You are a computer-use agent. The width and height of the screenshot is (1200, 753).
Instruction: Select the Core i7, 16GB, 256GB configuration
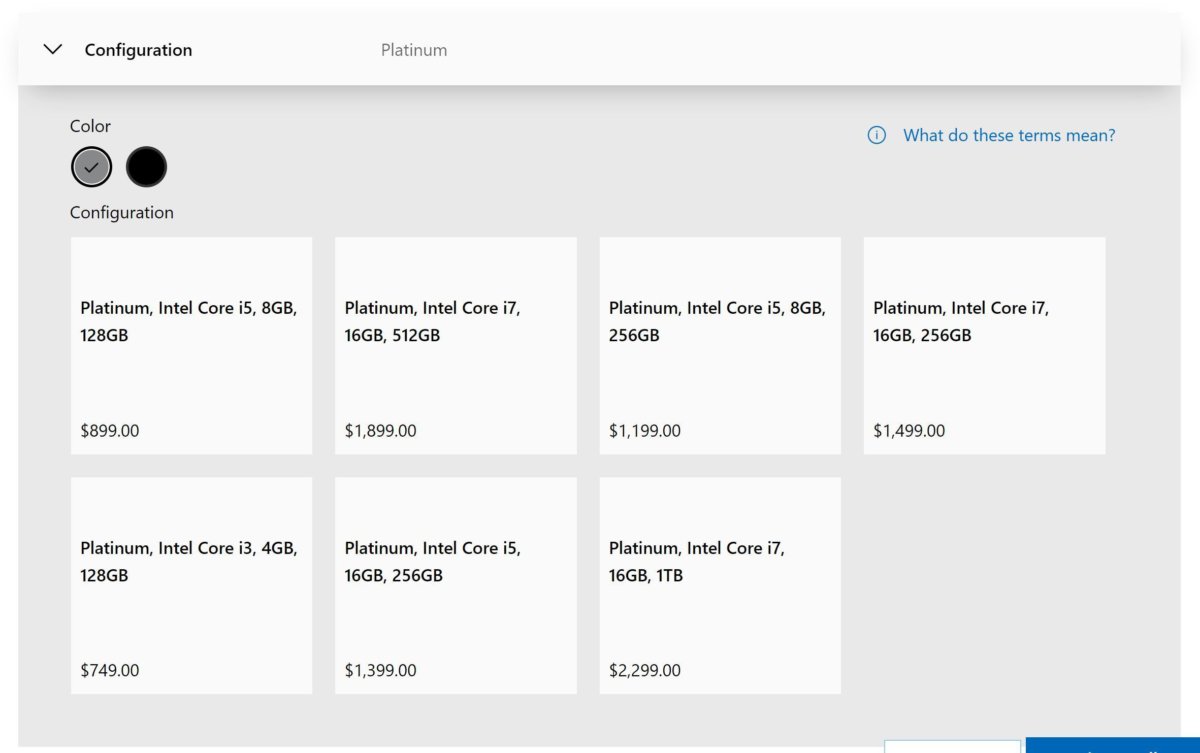point(985,346)
